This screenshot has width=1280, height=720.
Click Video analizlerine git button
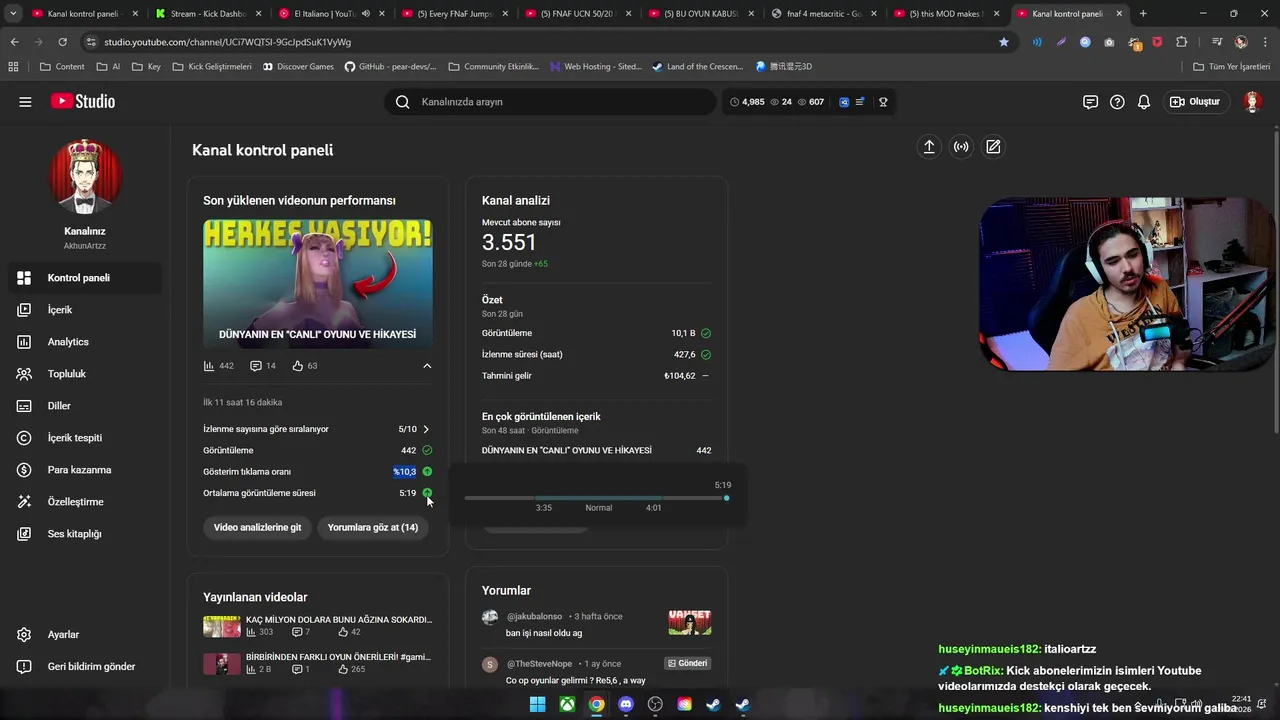tap(257, 527)
